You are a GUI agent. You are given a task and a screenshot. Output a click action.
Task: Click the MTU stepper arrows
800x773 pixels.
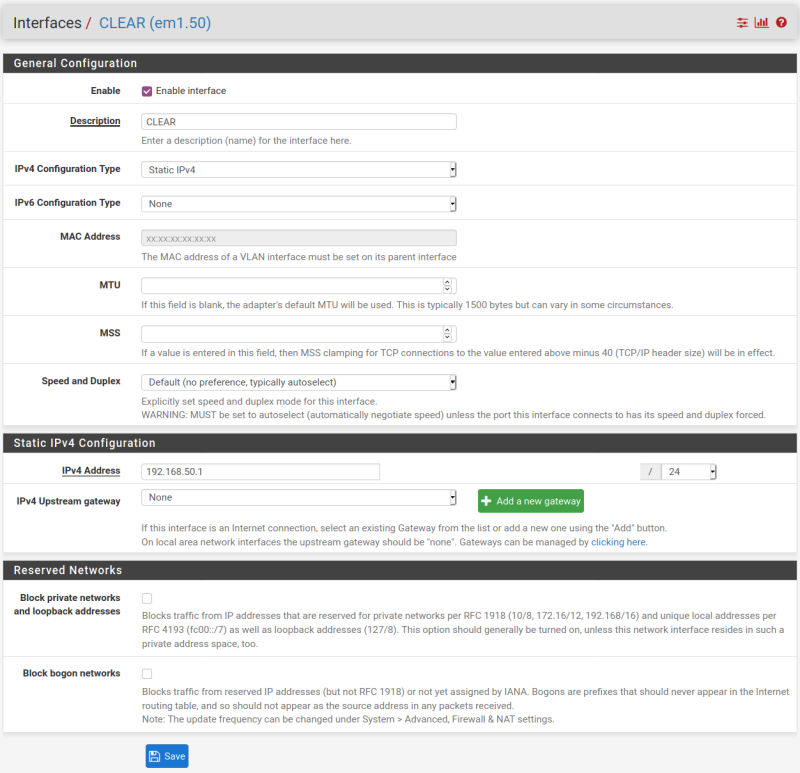447,285
